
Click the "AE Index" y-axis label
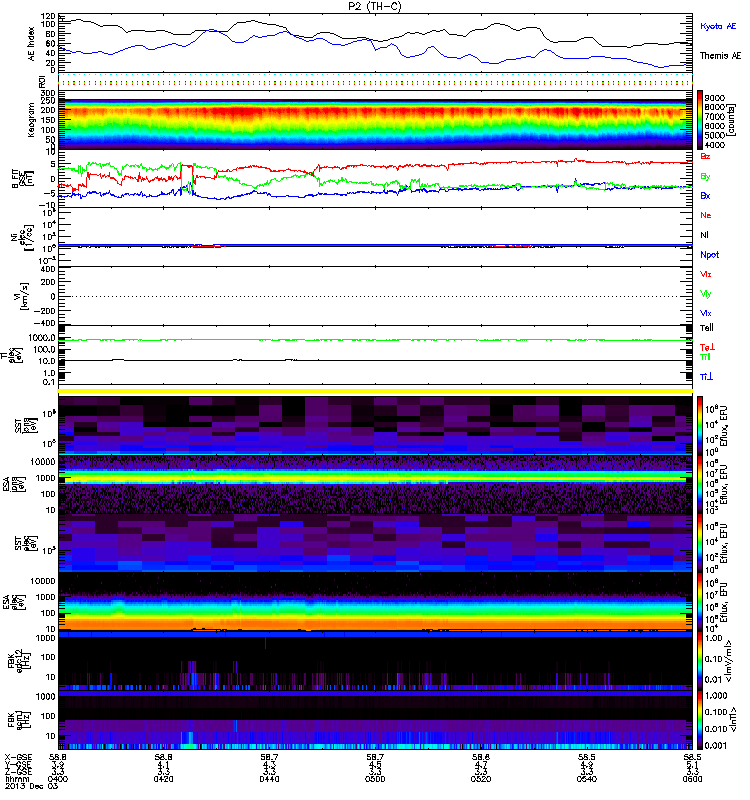pos(32,44)
